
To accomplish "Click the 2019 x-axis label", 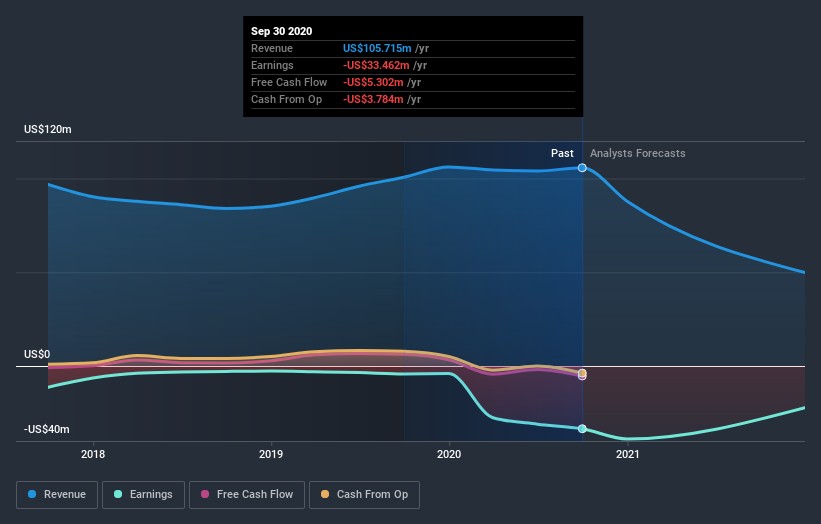I will [271, 454].
